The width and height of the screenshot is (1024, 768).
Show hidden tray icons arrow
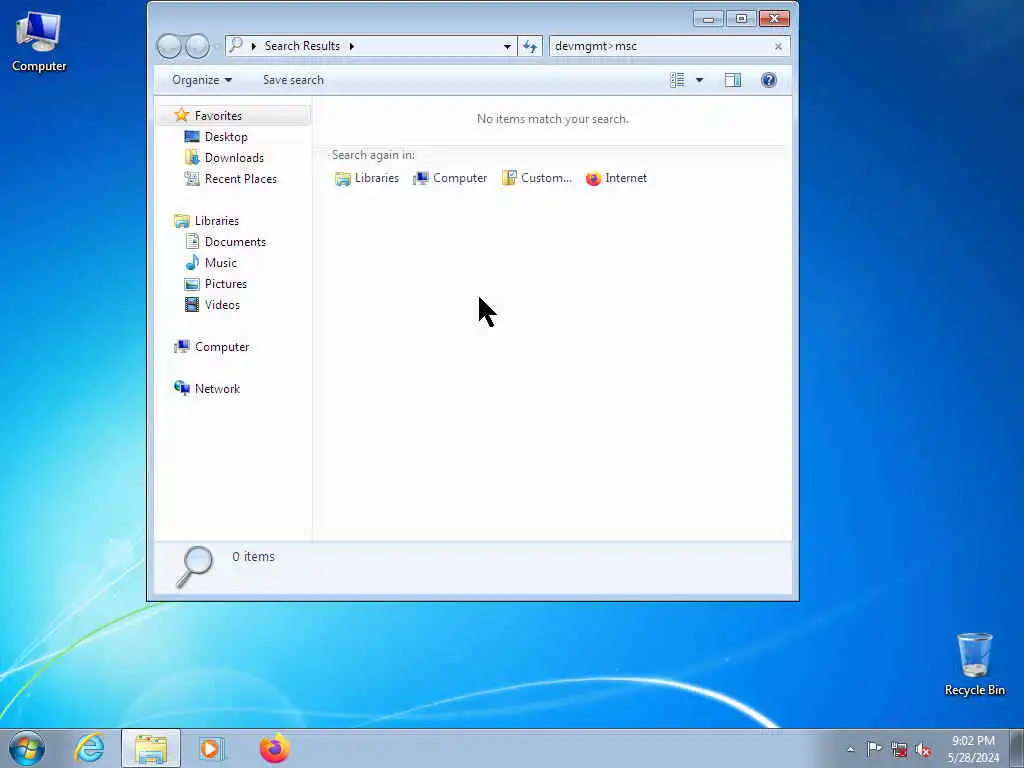tap(850, 749)
